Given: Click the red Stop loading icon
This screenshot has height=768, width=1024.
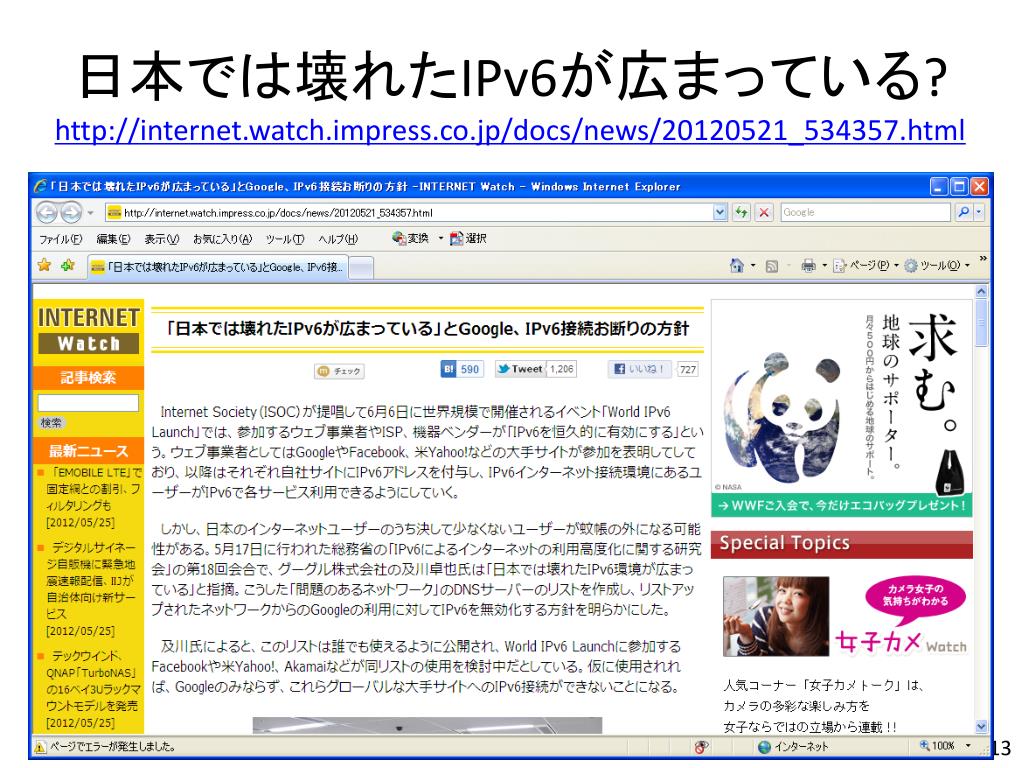Looking at the screenshot, I should [x=764, y=212].
